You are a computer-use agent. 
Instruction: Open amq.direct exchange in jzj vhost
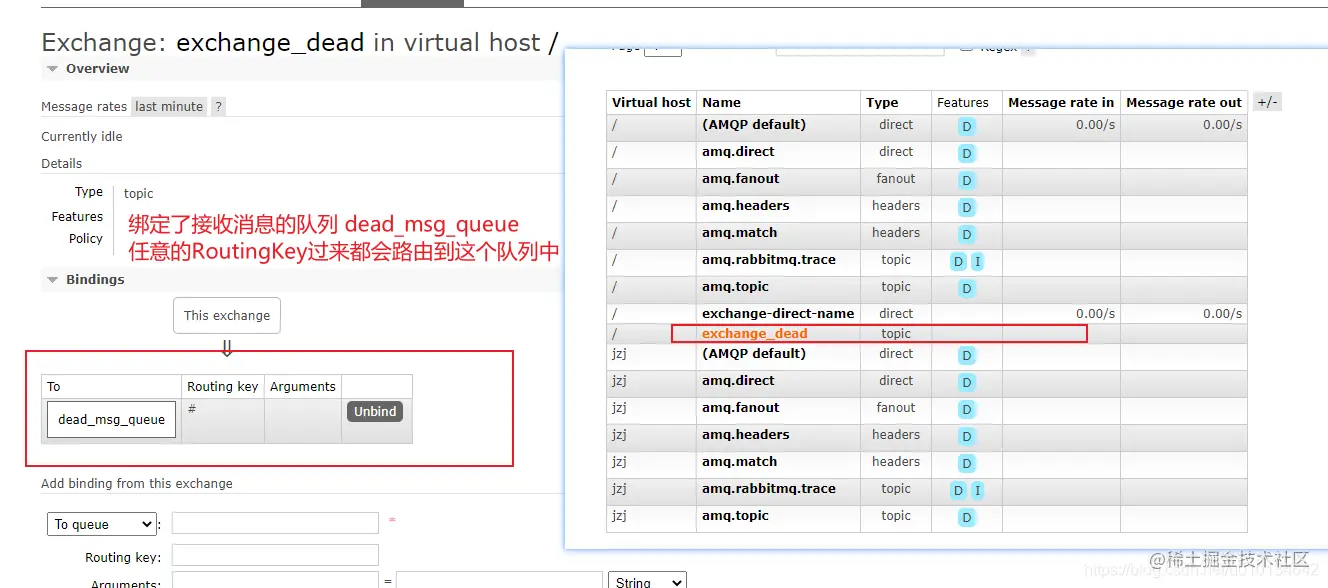(x=738, y=381)
